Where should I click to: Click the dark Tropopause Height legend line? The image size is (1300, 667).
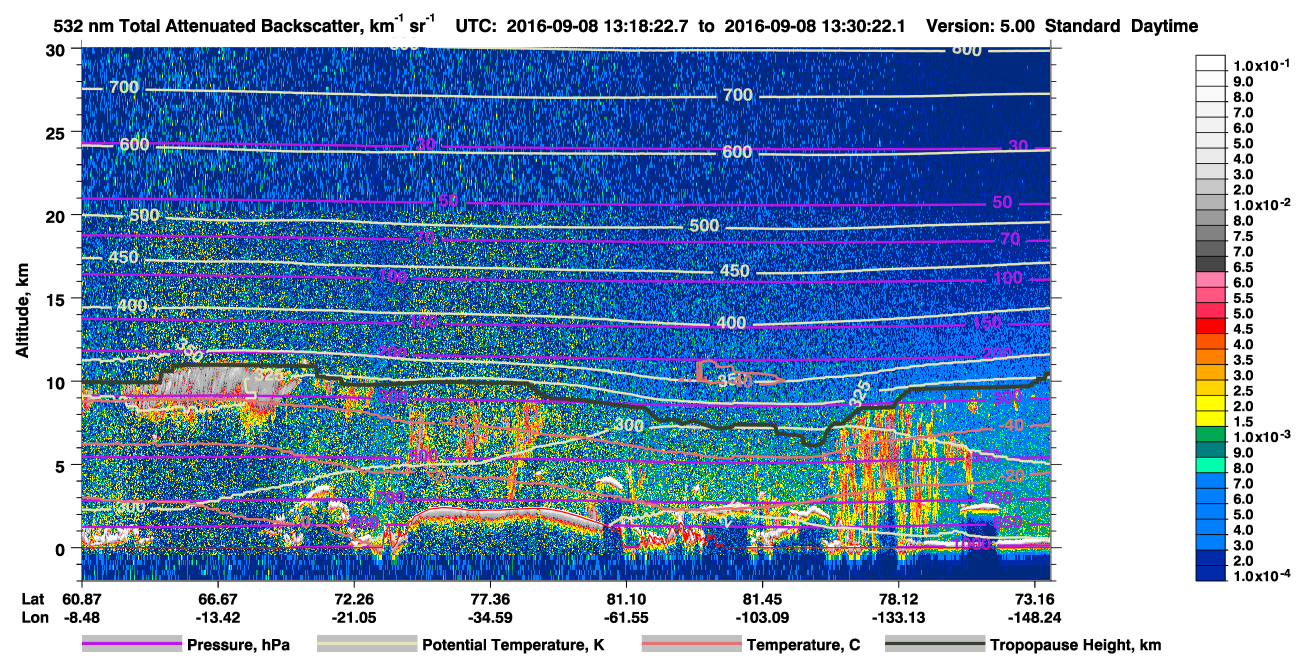click(935, 645)
